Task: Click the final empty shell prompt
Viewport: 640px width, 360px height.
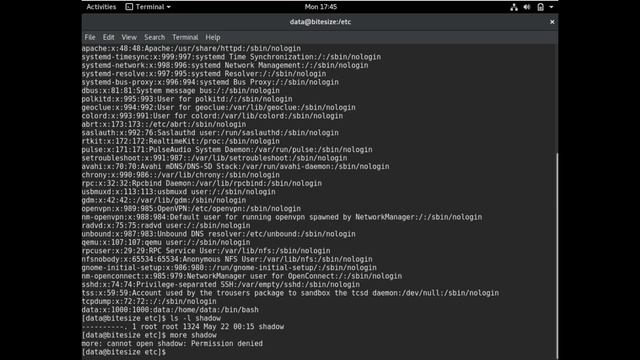Action: pyautogui.click(x=124, y=352)
